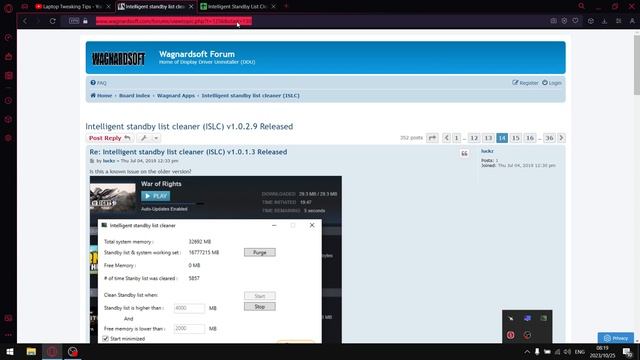Open post title Re: ISLC v1.0.1.3 Released
640x360 pixels.
(x=188, y=152)
